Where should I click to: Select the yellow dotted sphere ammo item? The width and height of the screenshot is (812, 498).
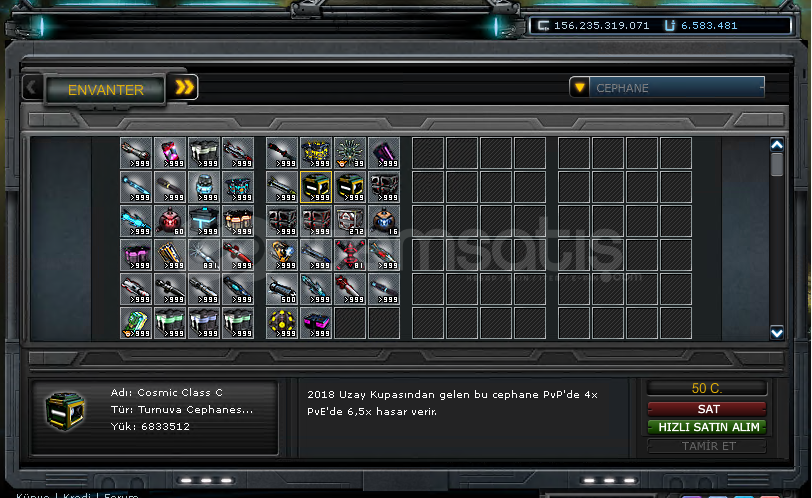(x=282, y=323)
